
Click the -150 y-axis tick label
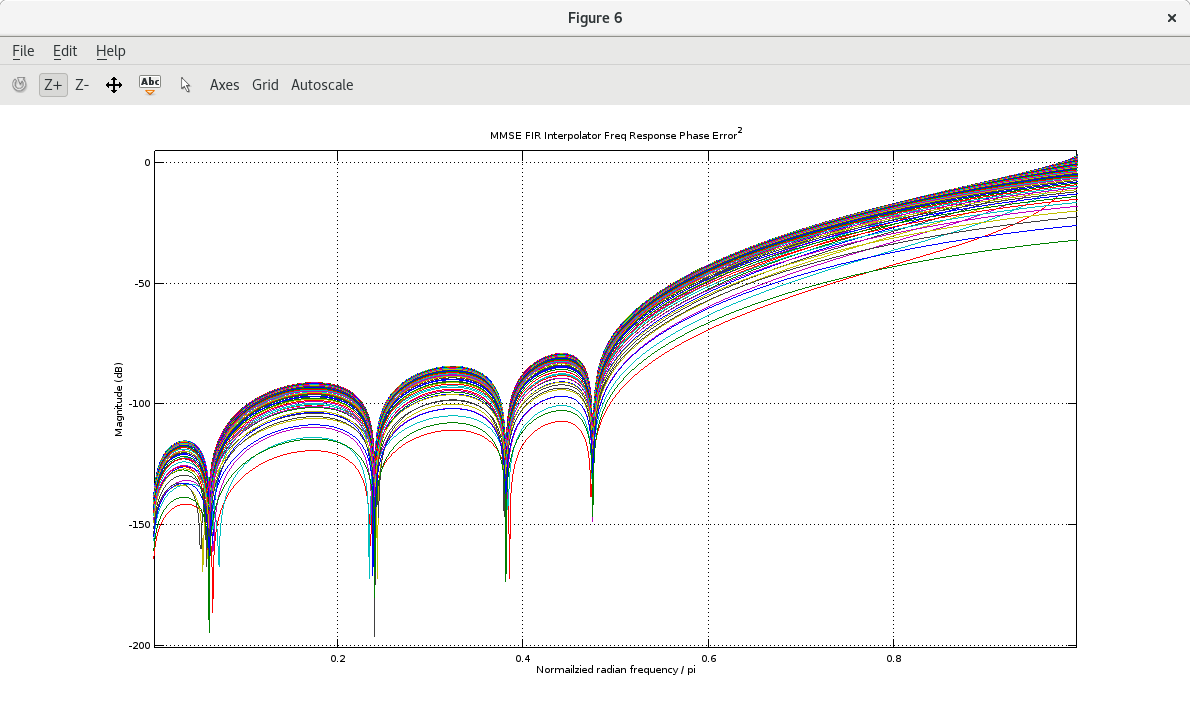coord(140,524)
